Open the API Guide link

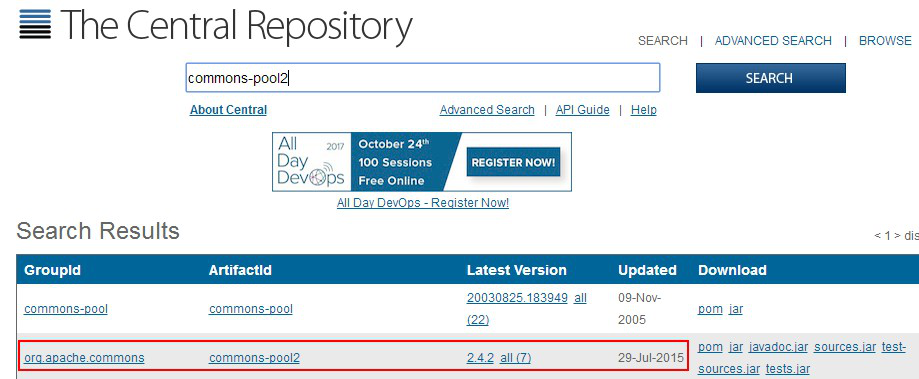pos(583,110)
